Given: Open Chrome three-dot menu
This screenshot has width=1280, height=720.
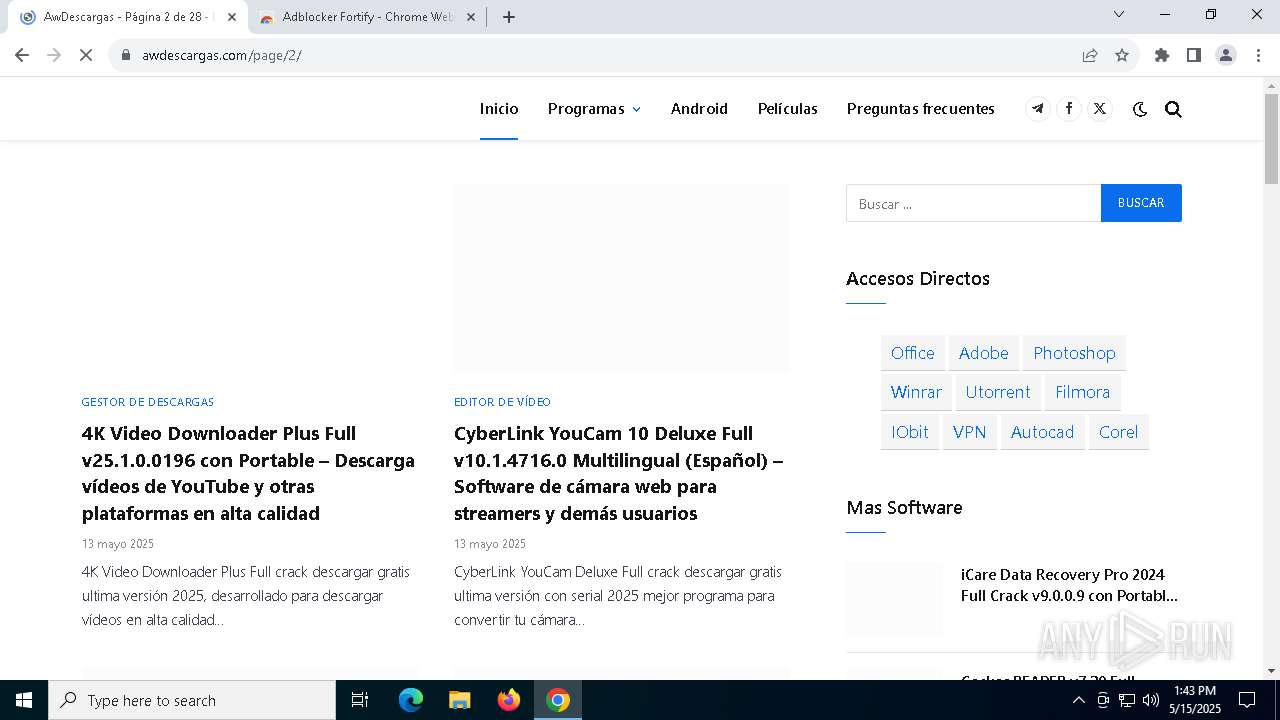Looking at the screenshot, I should 1258,55.
